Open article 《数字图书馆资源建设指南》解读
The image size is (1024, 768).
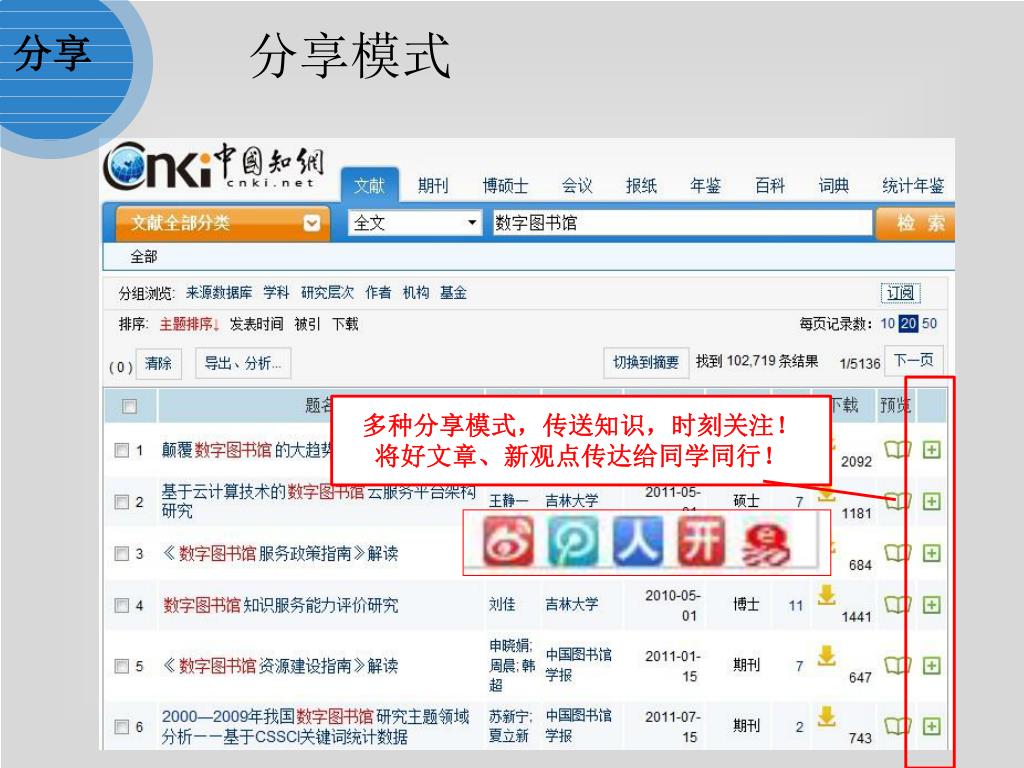pos(280,666)
